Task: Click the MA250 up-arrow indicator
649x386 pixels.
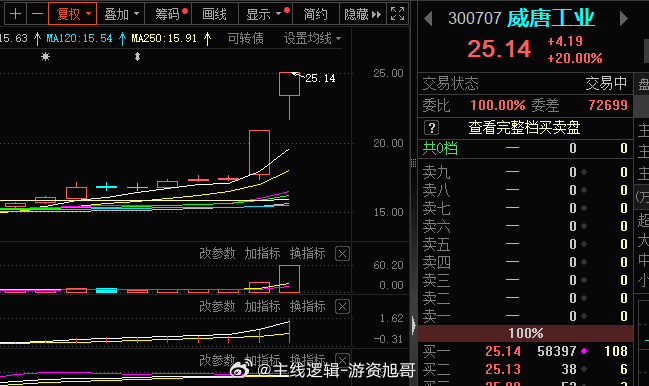Action: pos(207,38)
